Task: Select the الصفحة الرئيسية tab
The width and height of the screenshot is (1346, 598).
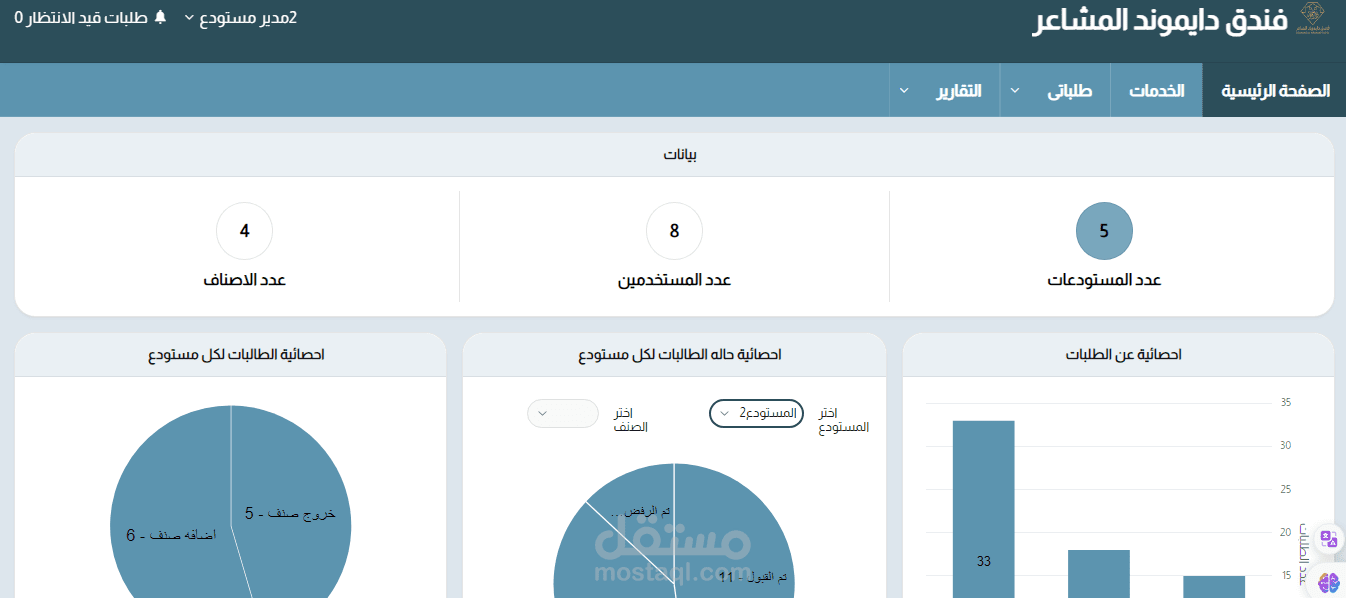Action: [1273, 89]
